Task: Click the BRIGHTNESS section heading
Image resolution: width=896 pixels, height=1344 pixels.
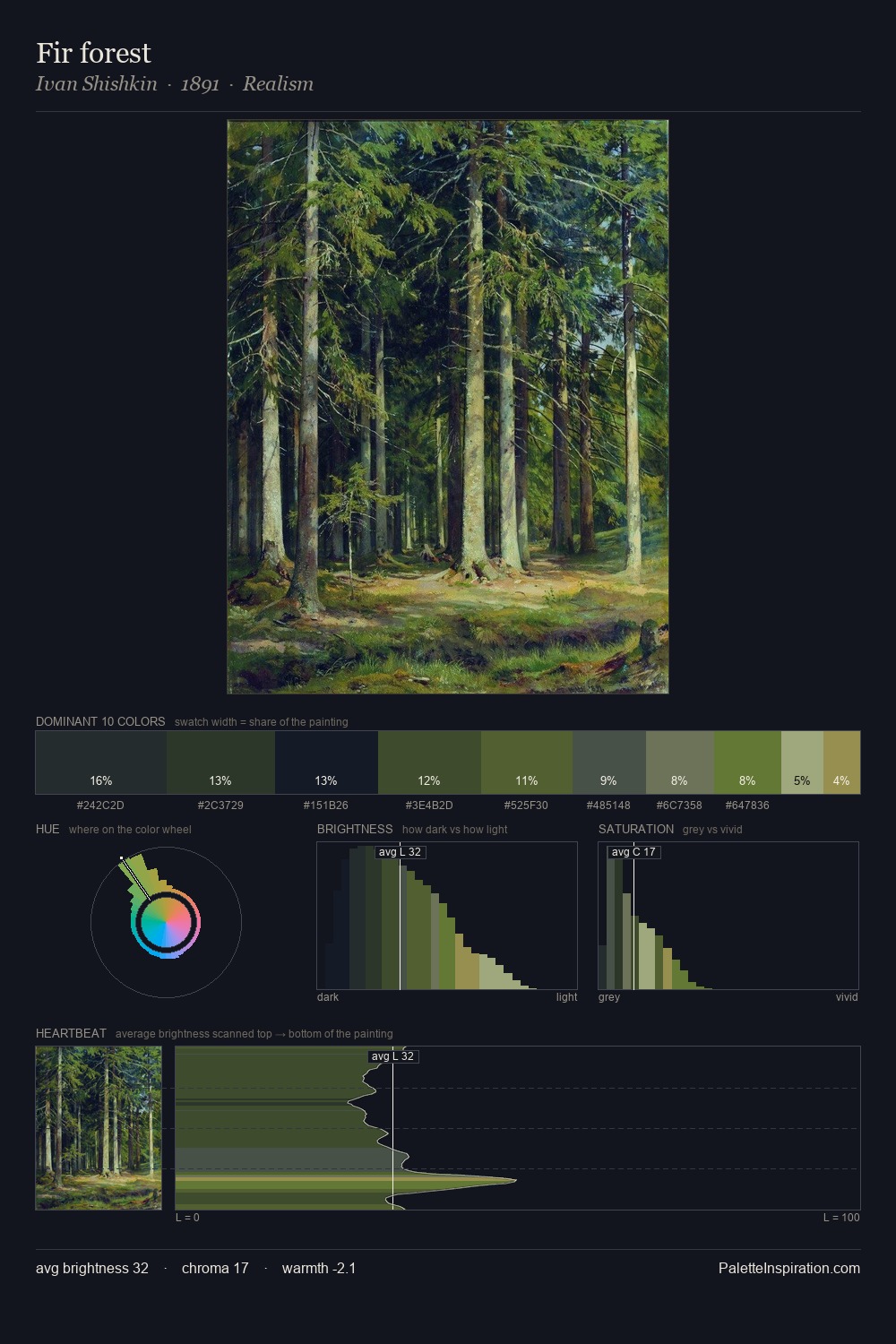Action: [x=355, y=829]
